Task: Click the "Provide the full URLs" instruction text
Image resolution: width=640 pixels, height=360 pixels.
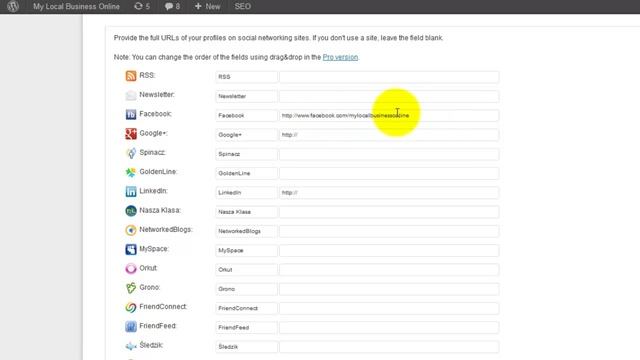Action: (278, 38)
